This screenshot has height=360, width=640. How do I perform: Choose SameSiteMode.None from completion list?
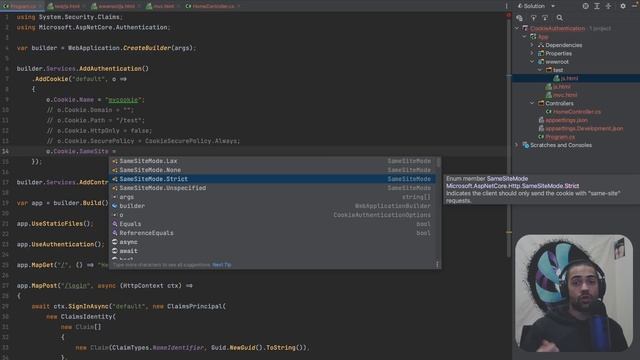pos(272,170)
